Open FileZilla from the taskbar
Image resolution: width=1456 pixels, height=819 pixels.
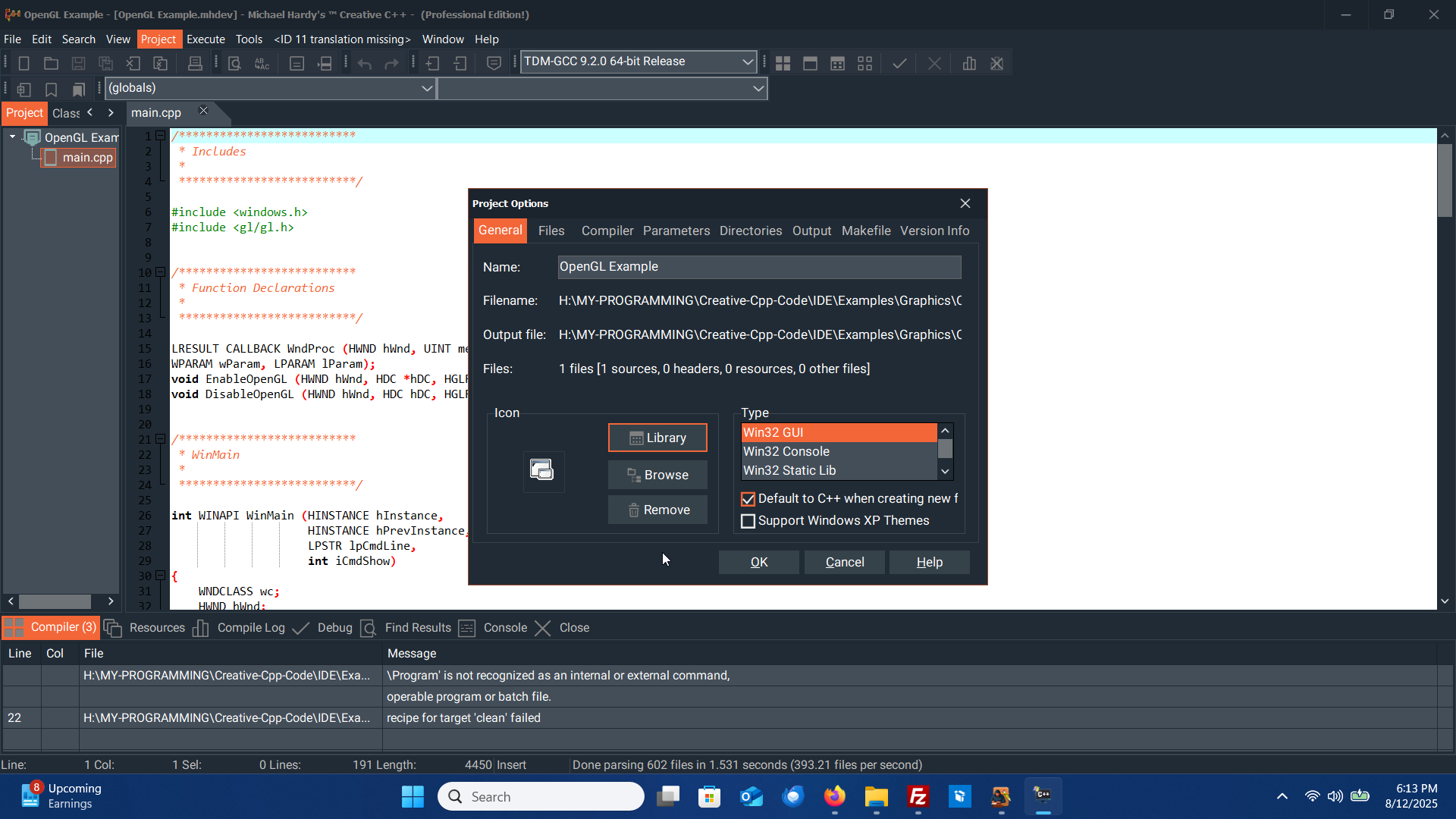(x=918, y=796)
